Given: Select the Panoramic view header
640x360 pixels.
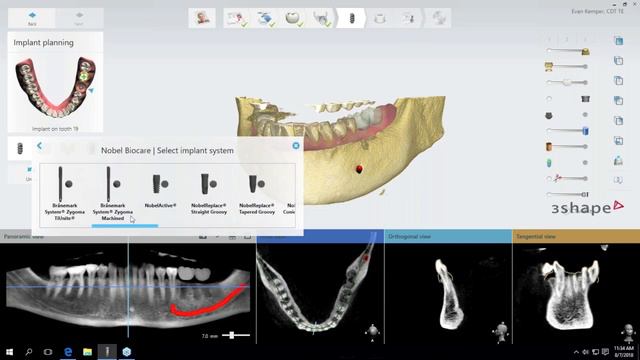Looking at the screenshot, I should click(128, 236).
